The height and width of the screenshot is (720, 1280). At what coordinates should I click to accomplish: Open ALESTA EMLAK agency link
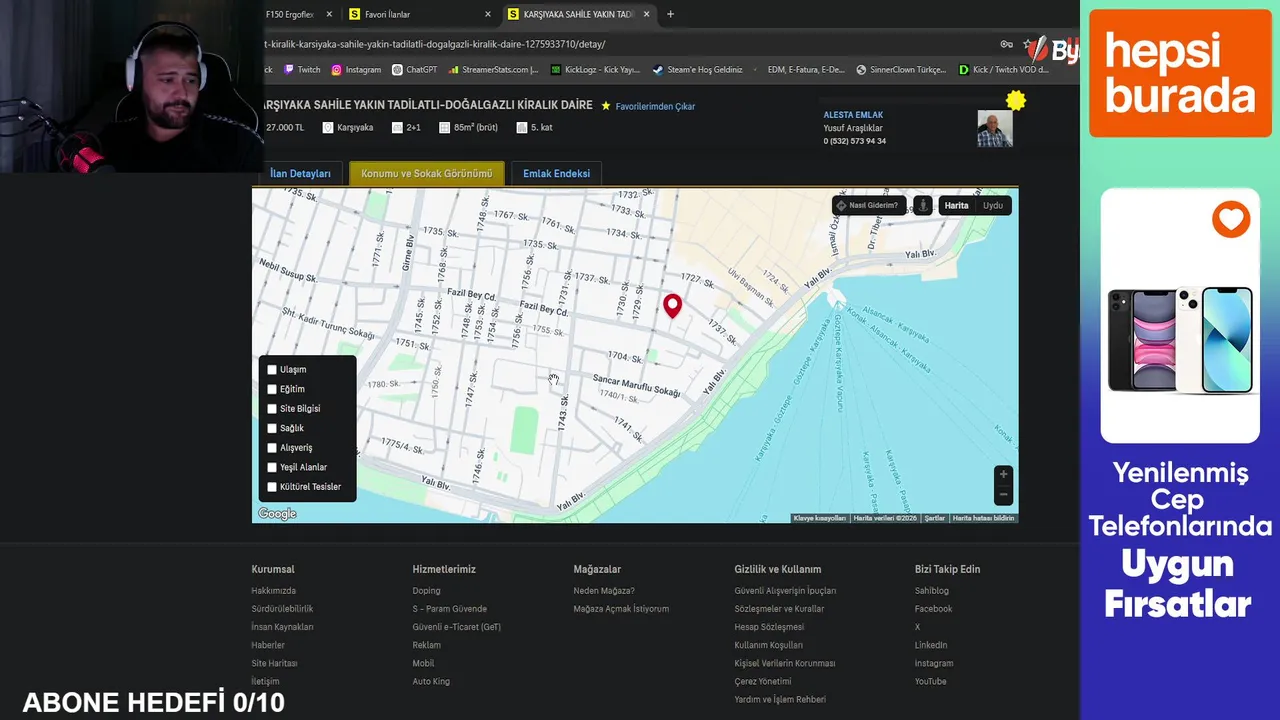(x=853, y=115)
